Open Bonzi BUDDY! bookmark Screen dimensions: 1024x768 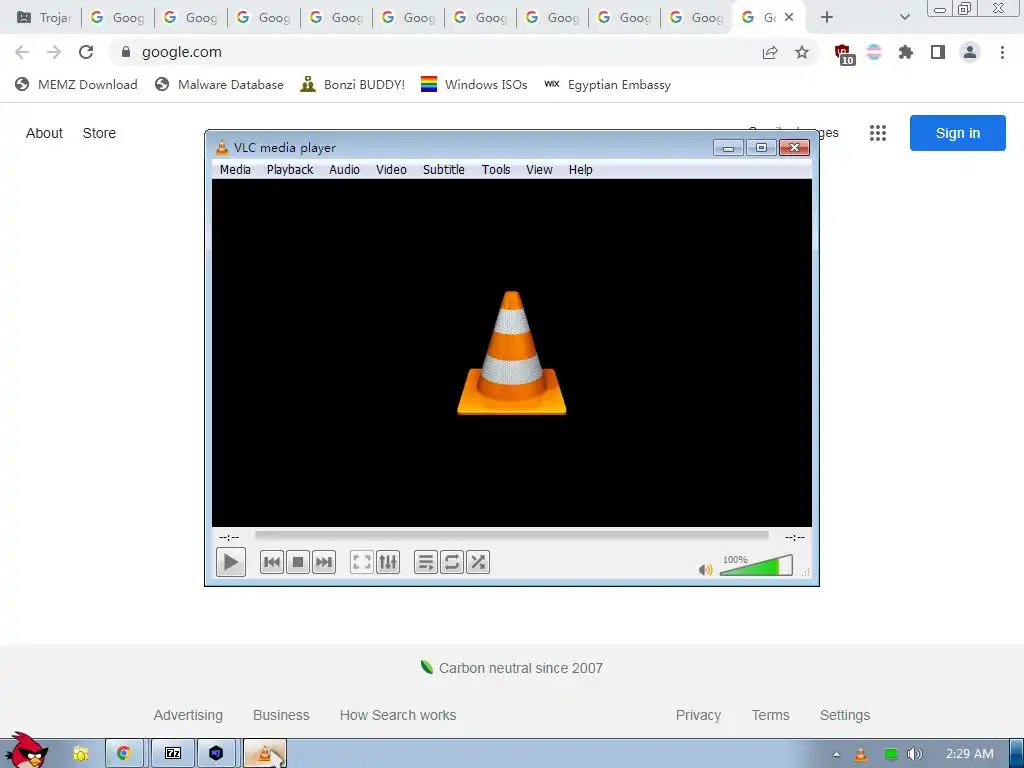click(353, 85)
